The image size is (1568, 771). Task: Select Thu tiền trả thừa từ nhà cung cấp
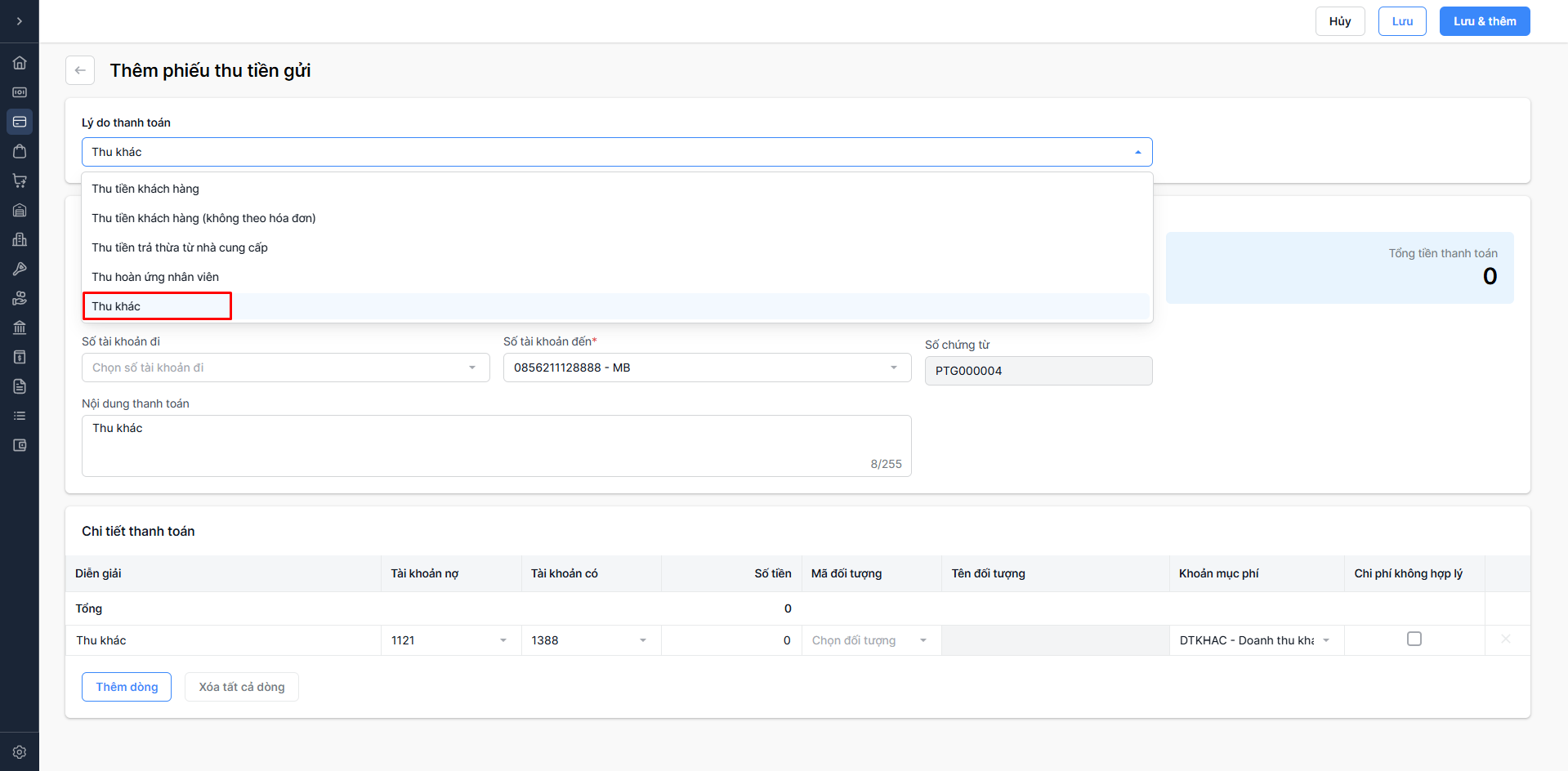click(x=180, y=247)
